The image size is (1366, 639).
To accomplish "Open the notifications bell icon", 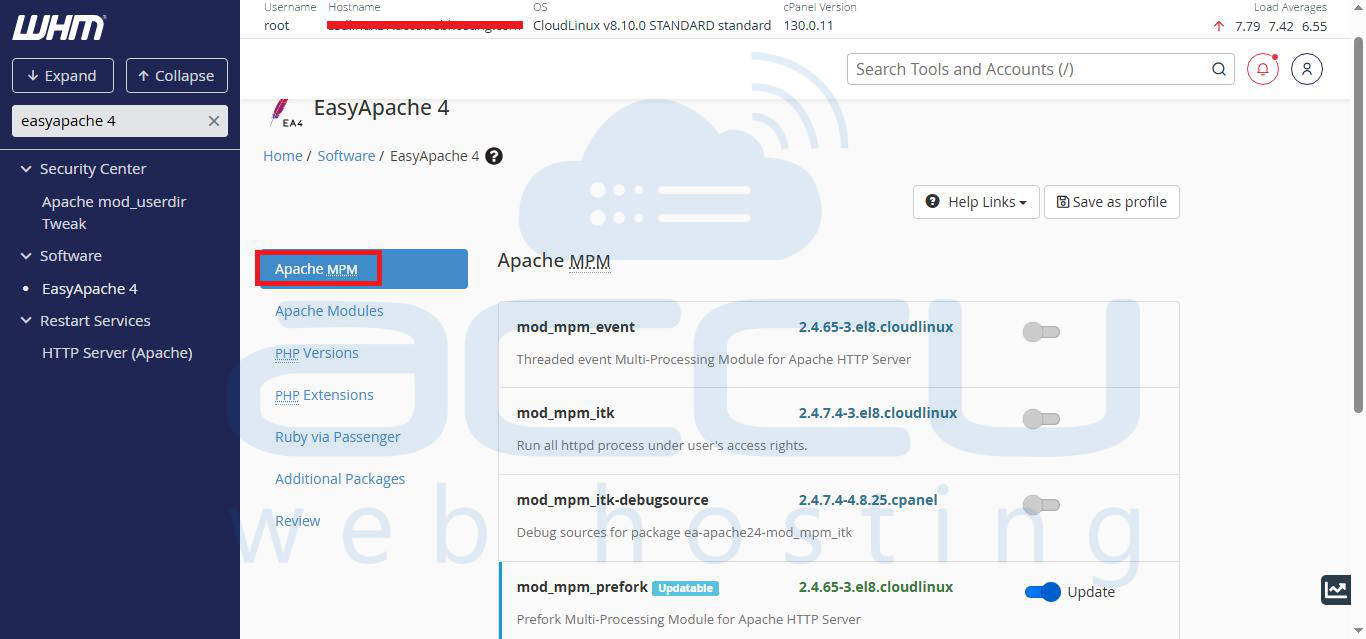I will (1263, 69).
